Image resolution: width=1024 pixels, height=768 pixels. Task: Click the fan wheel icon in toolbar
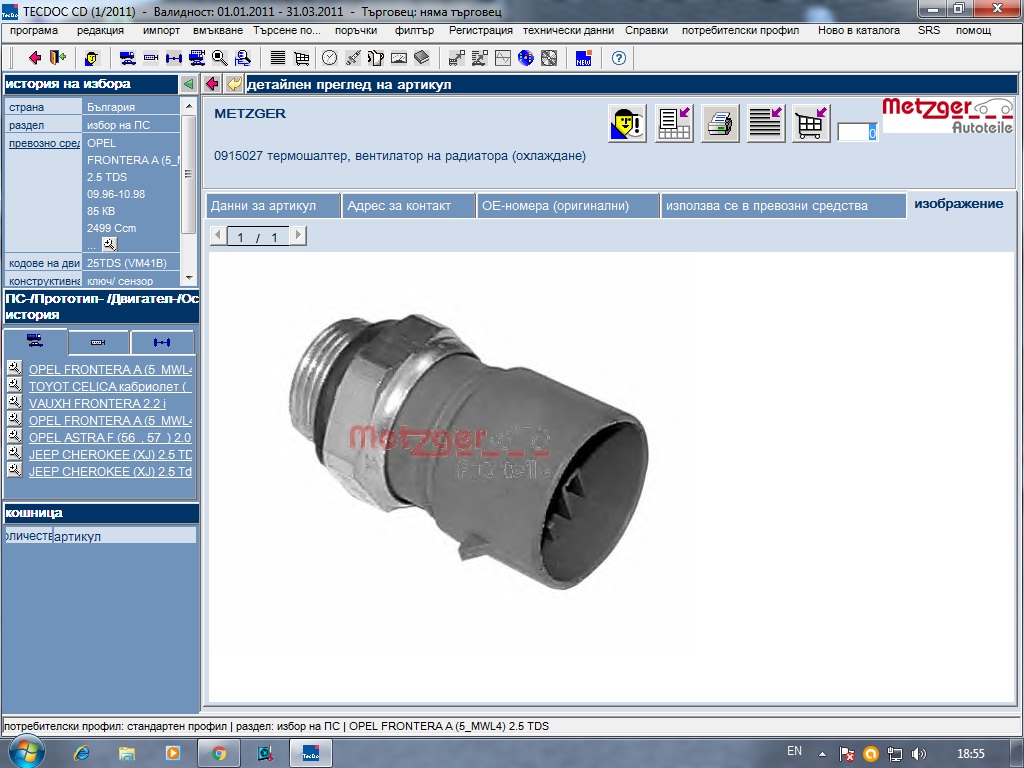point(549,58)
